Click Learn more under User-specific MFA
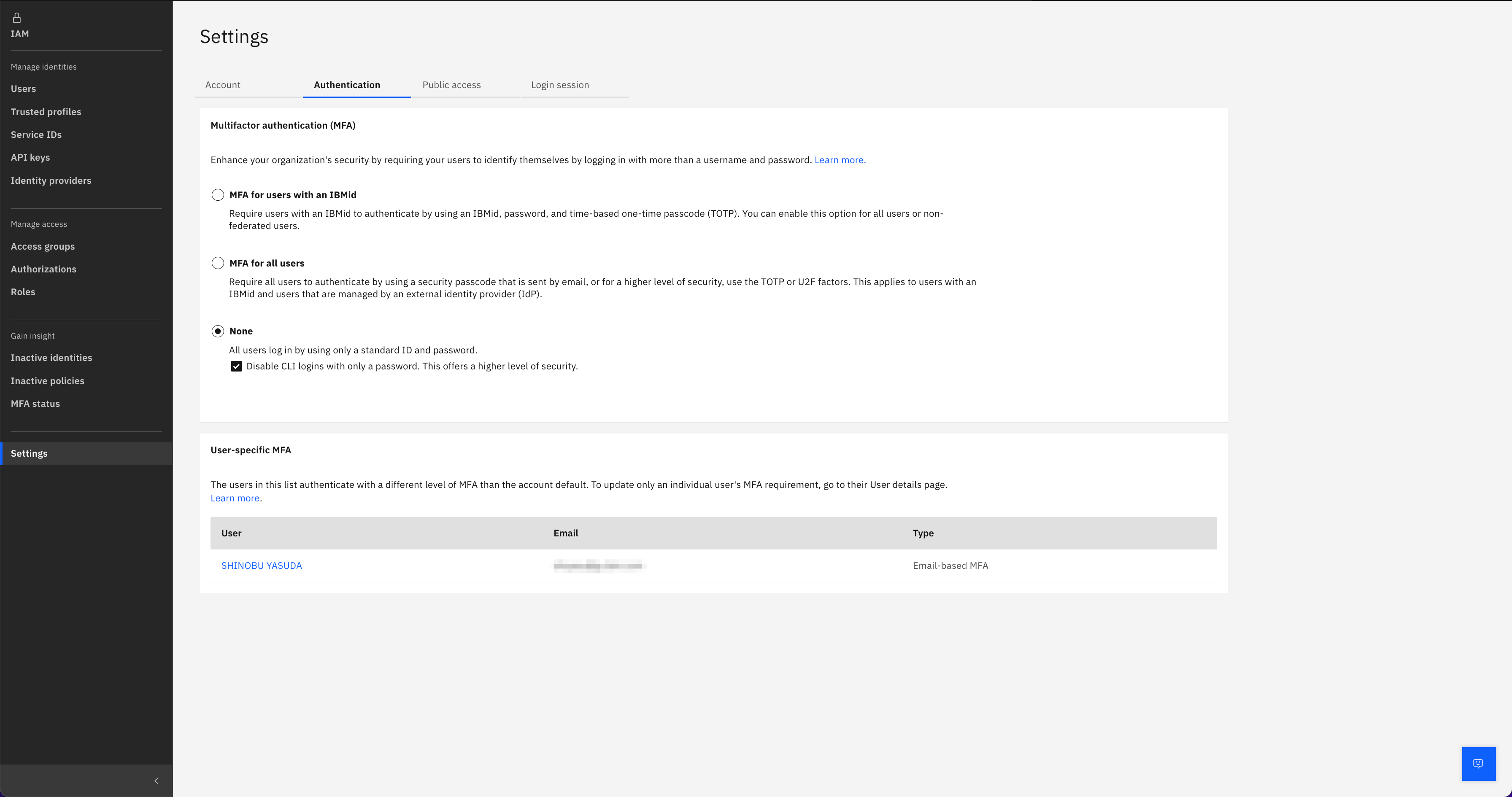The width and height of the screenshot is (1512, 797). [x=234, y=498]
